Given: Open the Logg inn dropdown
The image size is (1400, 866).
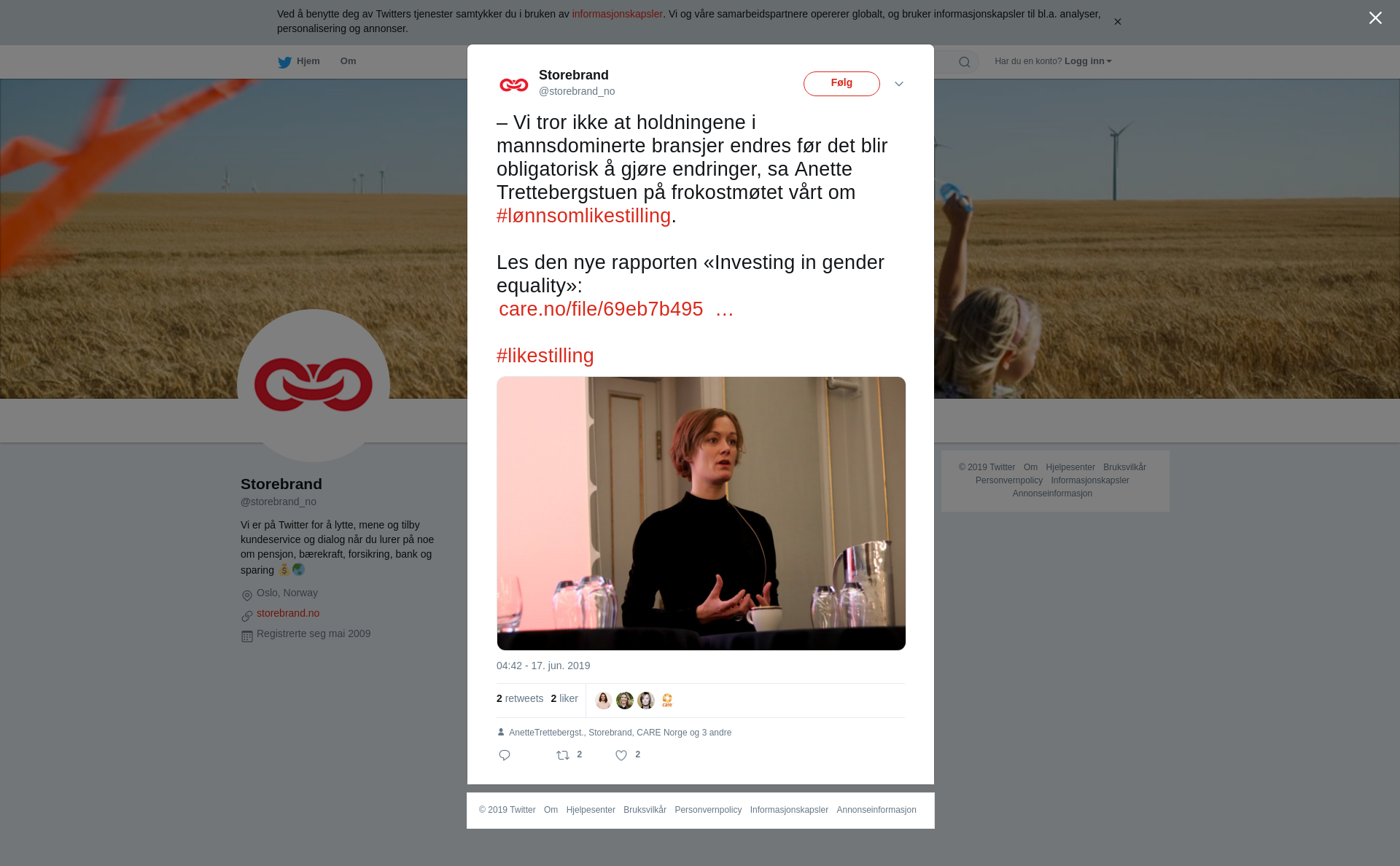Looking at the screenshot, I should pyautogui.click(x=1088, y=61).
